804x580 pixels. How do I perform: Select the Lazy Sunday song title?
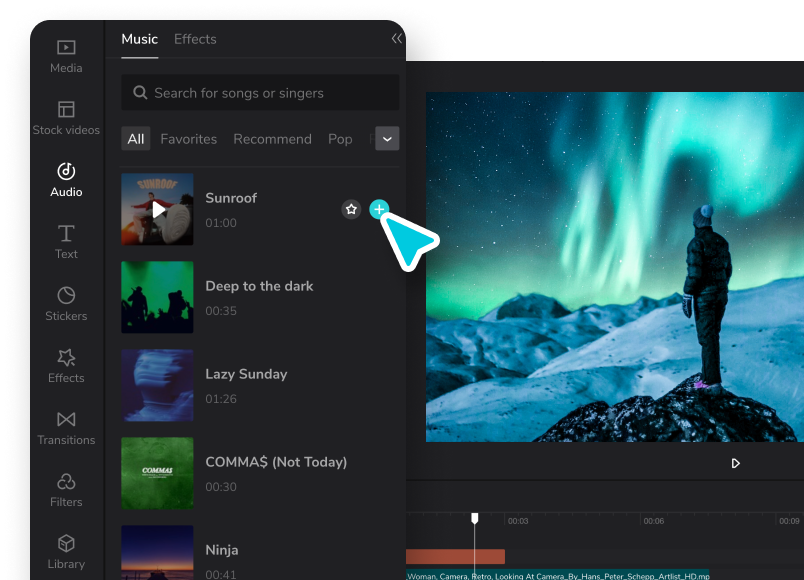[247, 374]
